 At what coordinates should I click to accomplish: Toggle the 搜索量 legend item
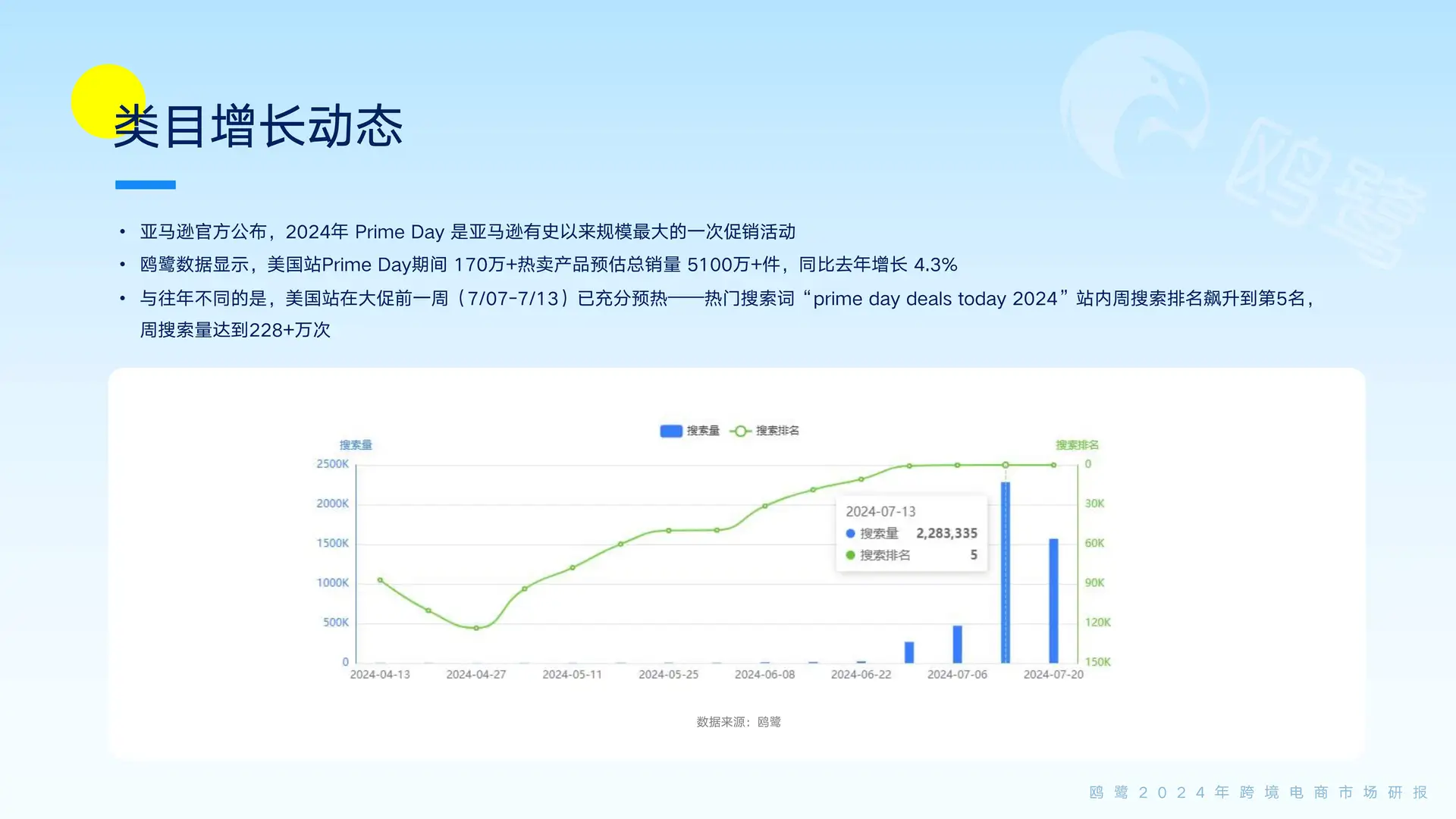tap(702, 431)
